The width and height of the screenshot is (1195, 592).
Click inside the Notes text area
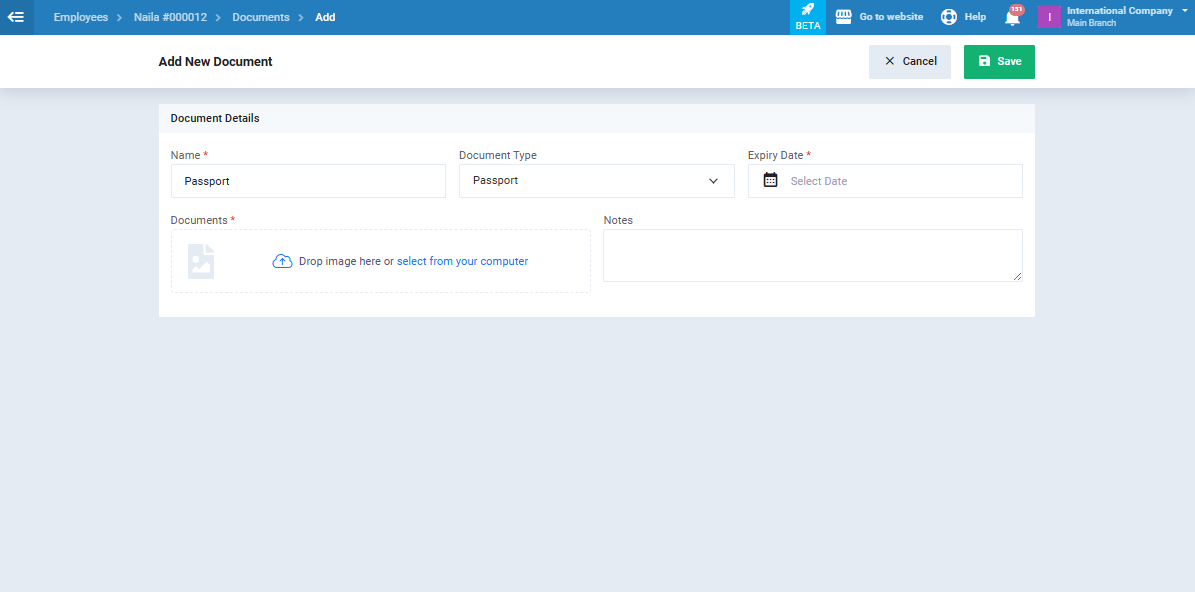812,255
